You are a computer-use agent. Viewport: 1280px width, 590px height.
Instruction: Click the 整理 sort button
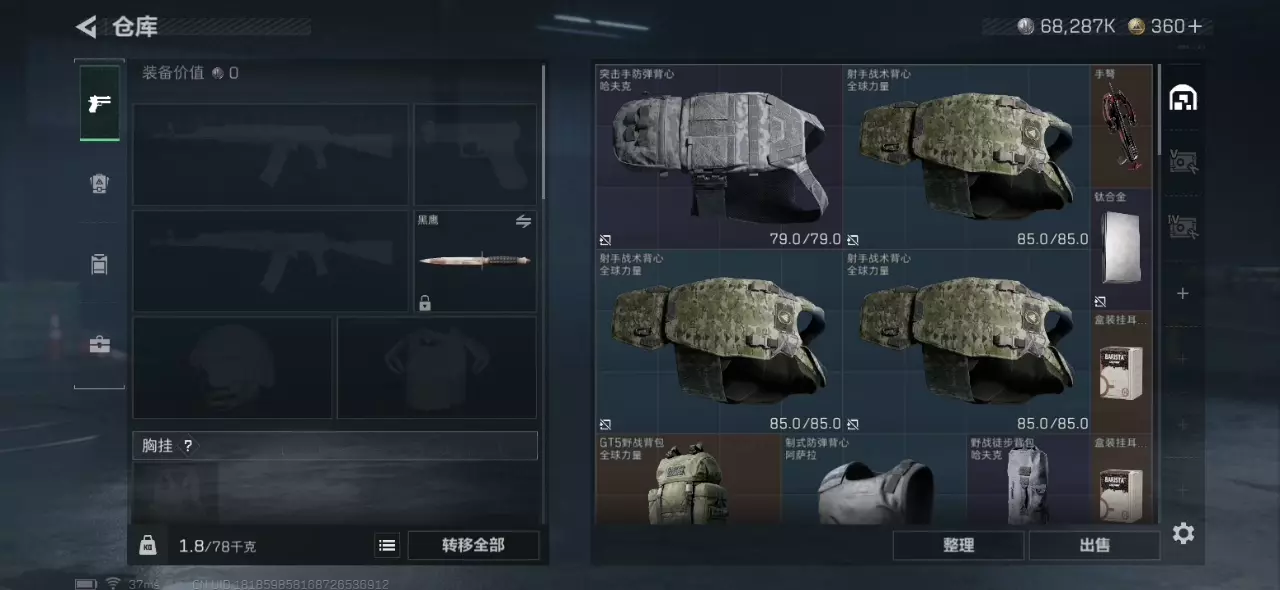tap(958, 545)
